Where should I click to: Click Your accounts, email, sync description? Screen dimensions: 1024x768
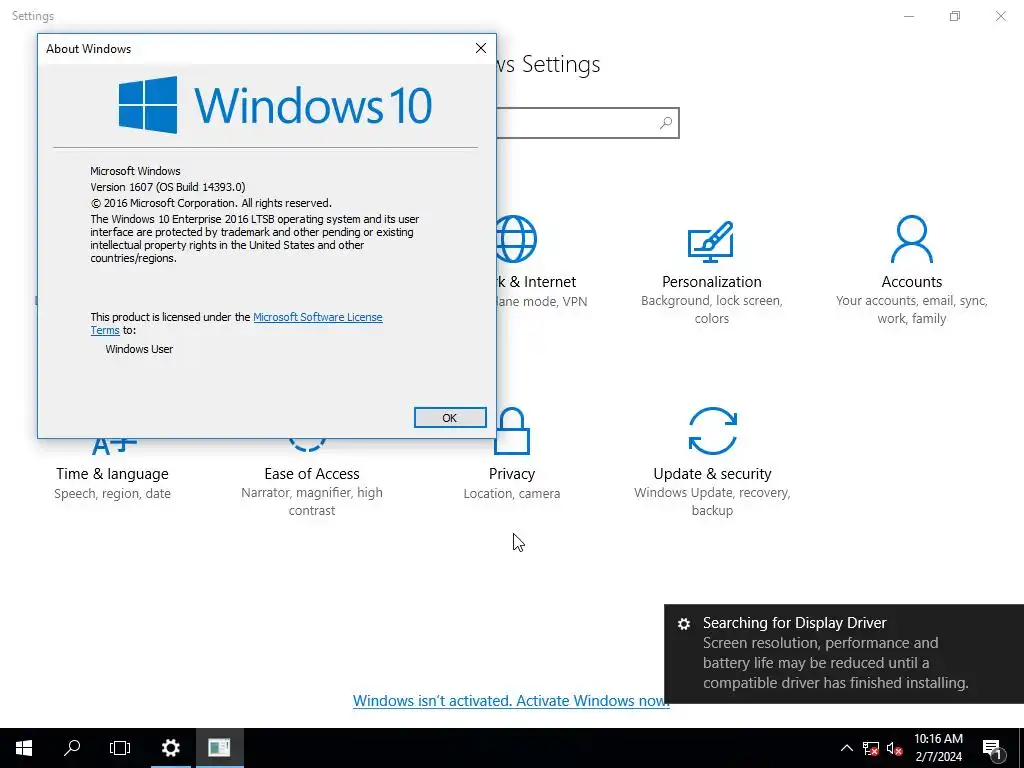pos(912,310)
